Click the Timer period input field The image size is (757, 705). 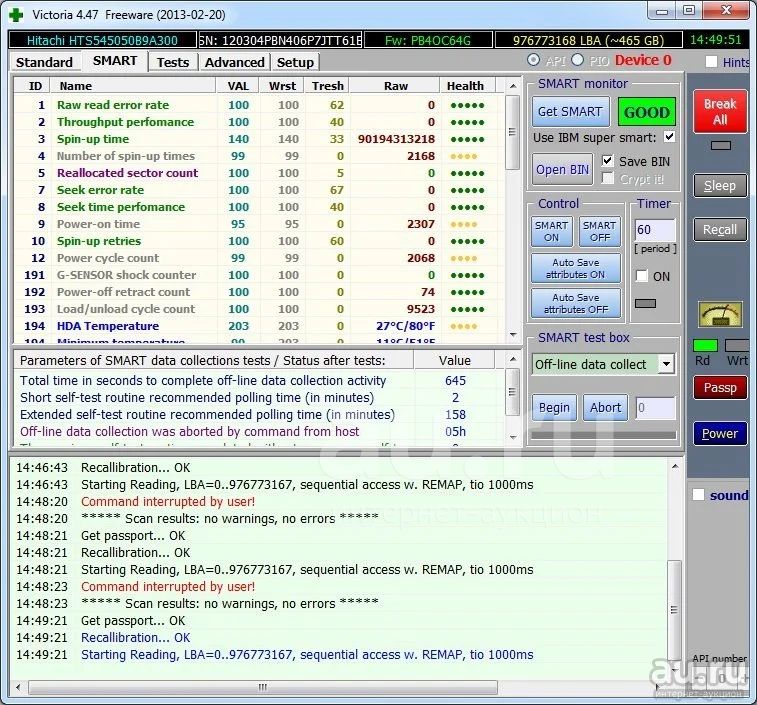(x=655, y=232)
